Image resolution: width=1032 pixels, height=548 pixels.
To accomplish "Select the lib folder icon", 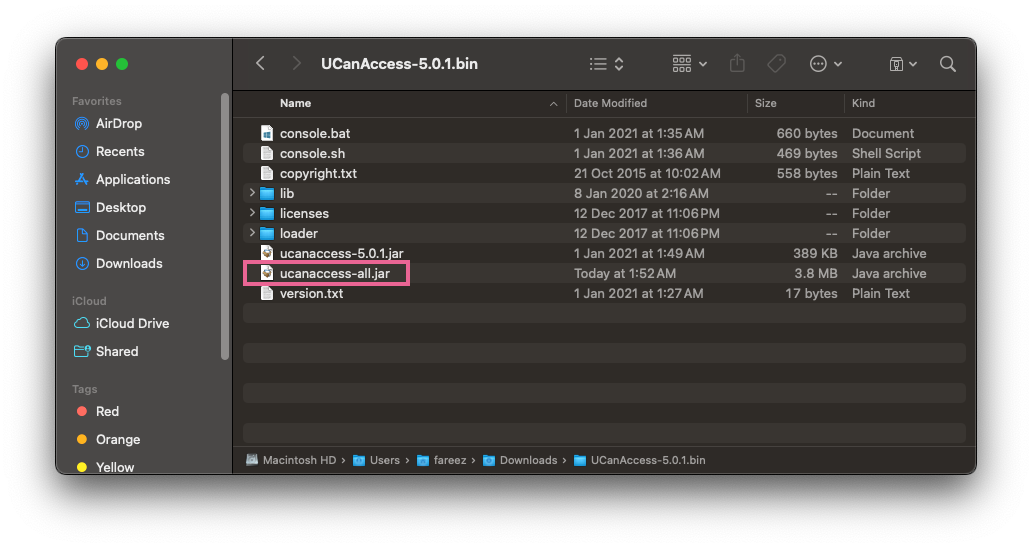I will coord(267,193).
